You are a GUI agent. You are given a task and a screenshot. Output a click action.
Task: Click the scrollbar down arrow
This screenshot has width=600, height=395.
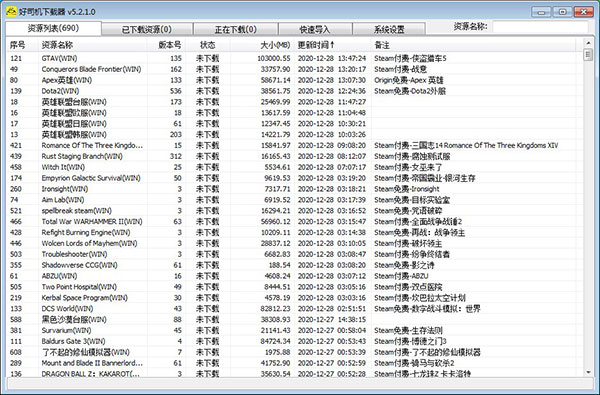[588, 372]
